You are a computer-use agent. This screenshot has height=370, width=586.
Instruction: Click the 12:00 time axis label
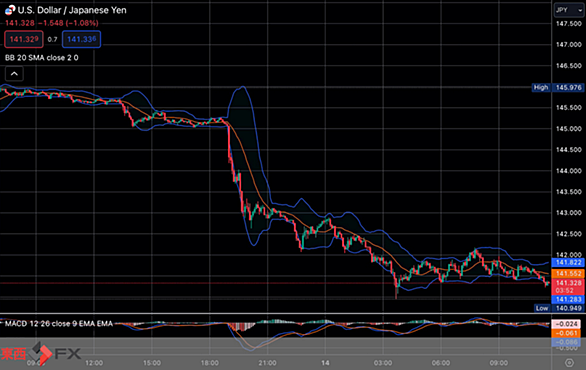point(94,363)
